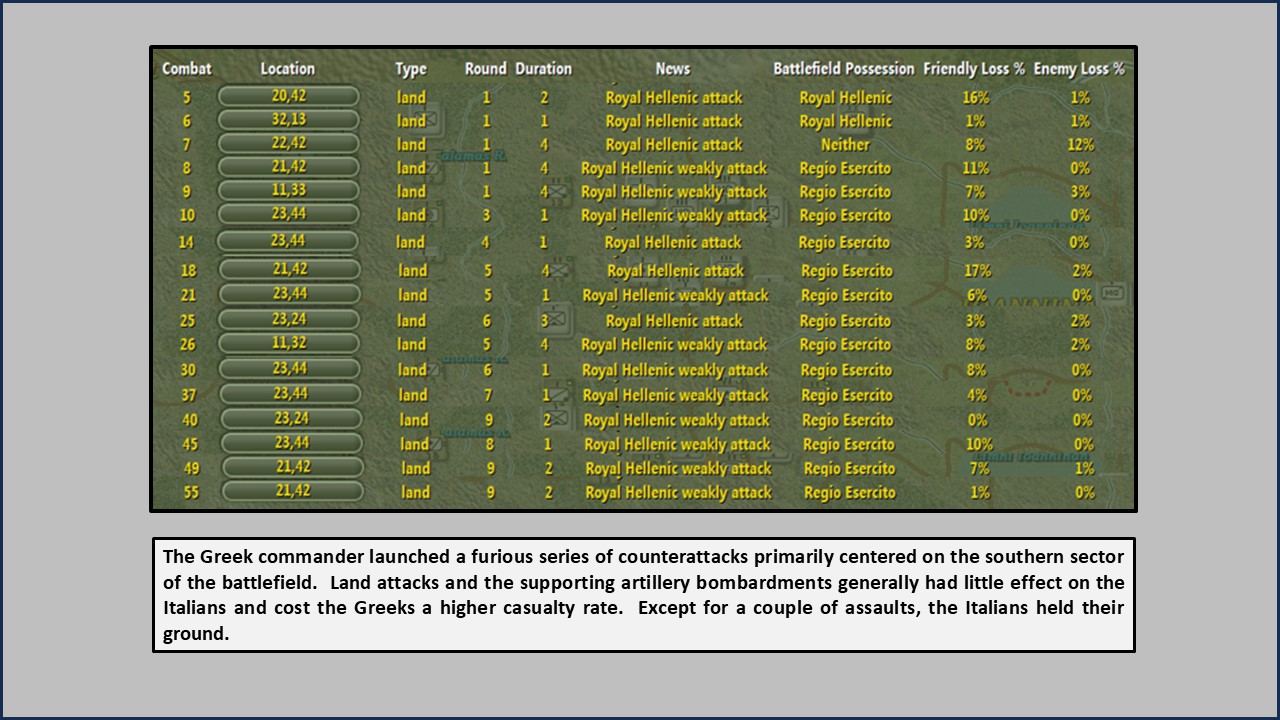Select the Royal Hellenic attack news entry for combat 14

(x=671, y=241)
